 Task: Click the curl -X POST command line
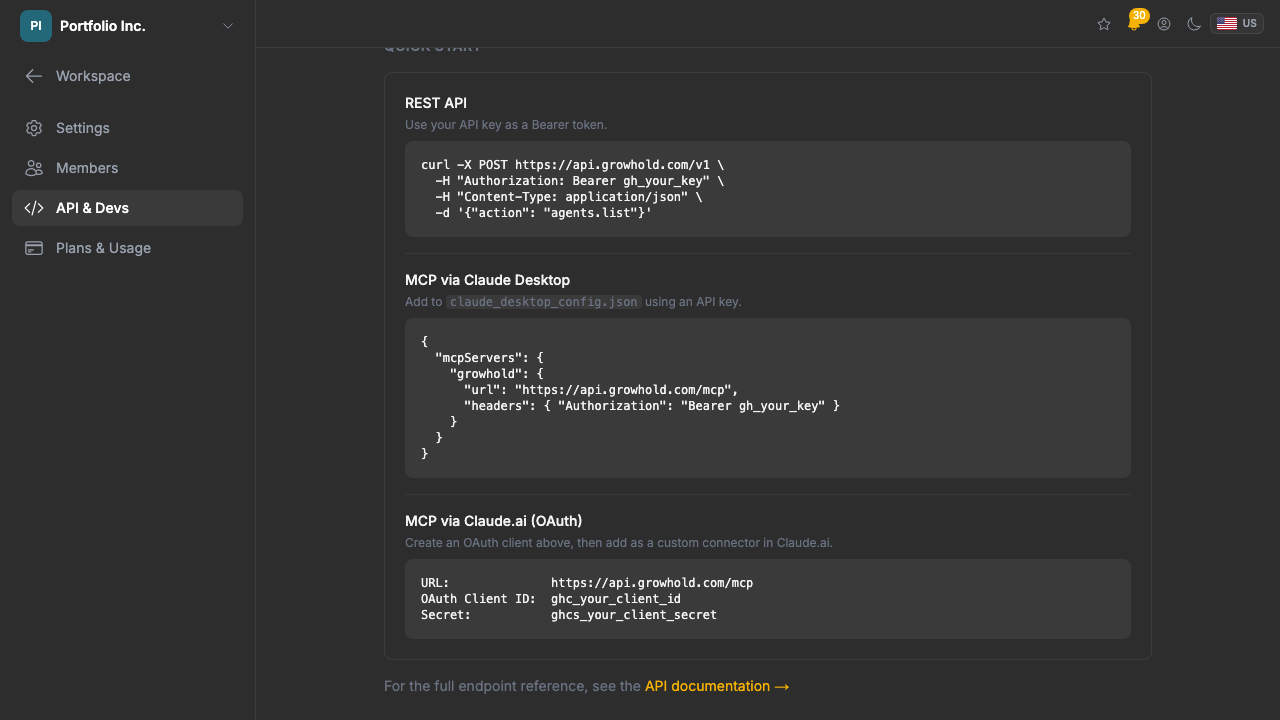573,165
